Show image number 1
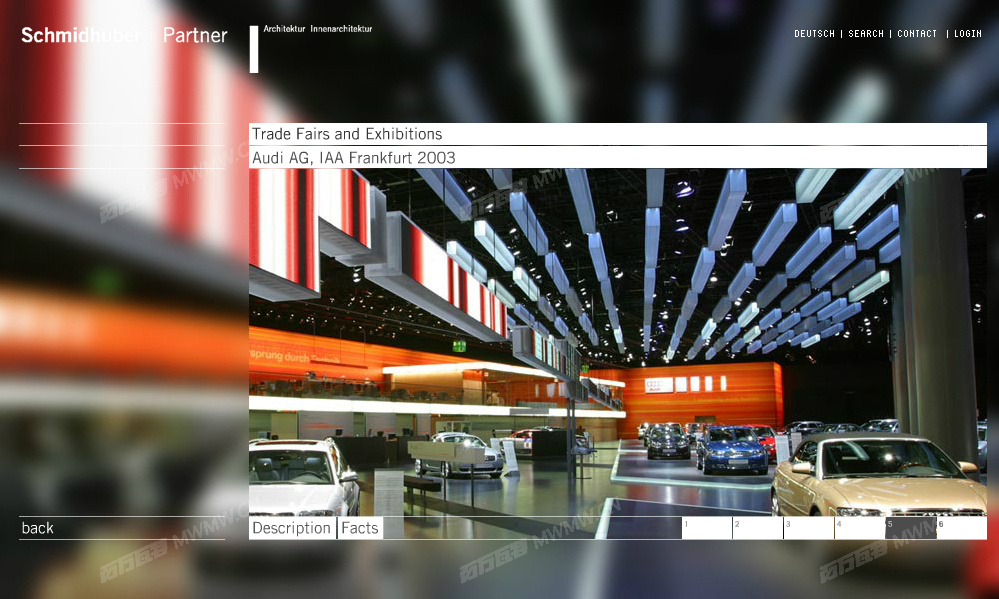This screenshot has width=999, height=599. (707, 528)
